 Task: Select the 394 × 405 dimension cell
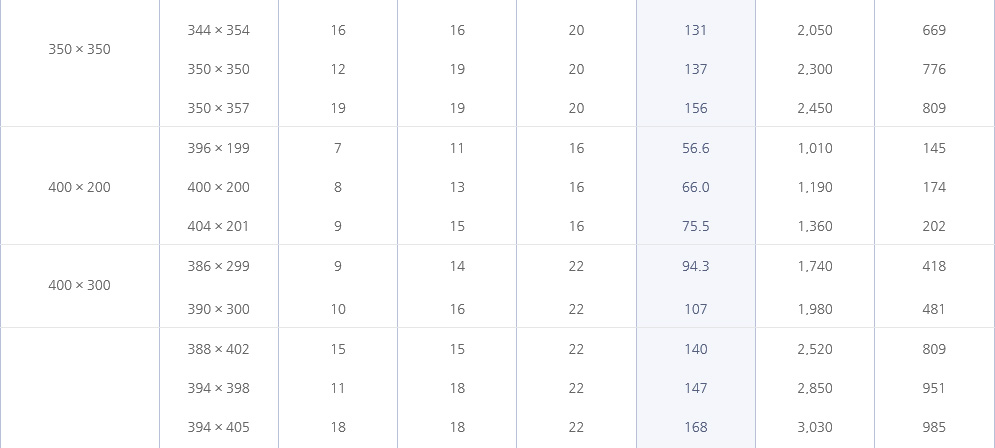pyautogui.click(x=218, y=428)
